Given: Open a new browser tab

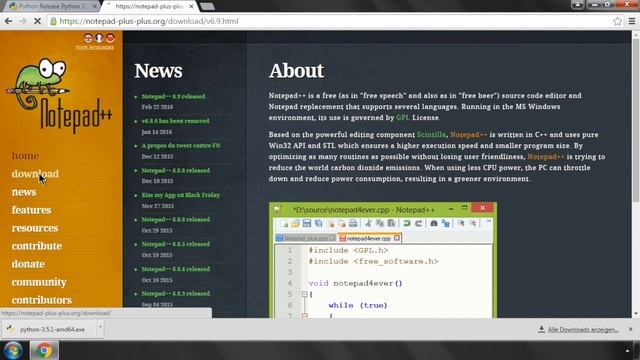Looking at the screenshot, I should click(207, 7).
